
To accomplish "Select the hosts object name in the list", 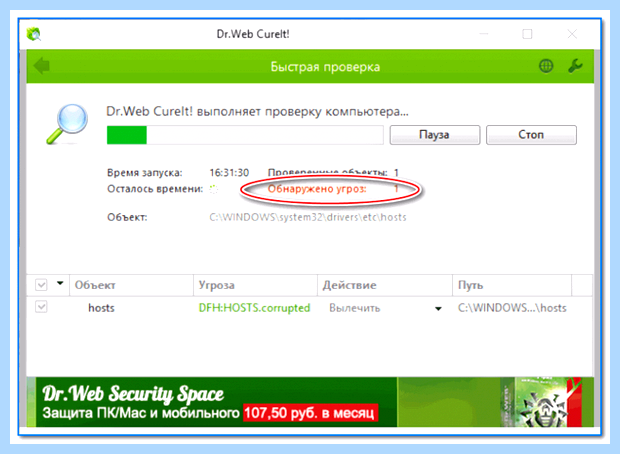I will point(101,308).
